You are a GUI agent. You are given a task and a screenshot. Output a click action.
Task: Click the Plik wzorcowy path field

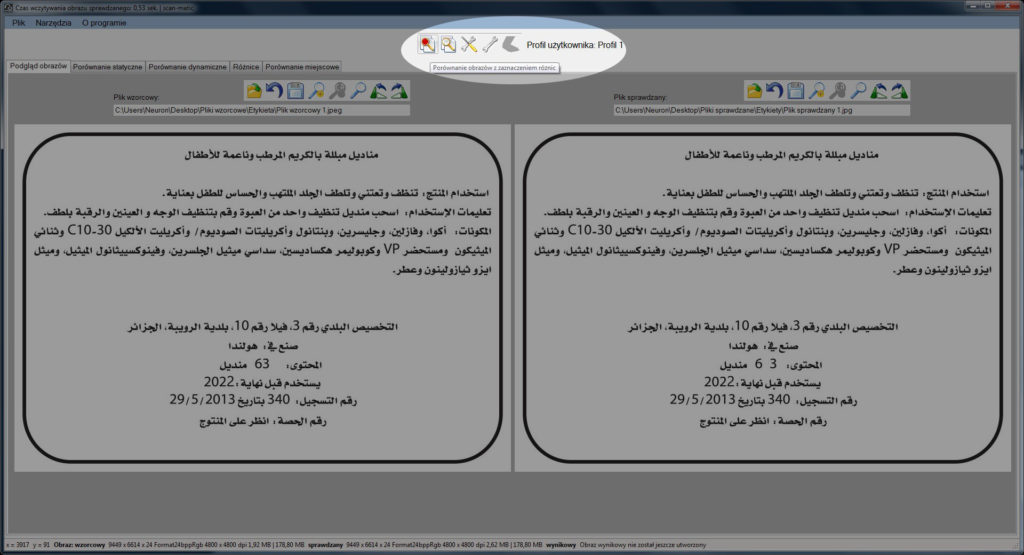261,110
